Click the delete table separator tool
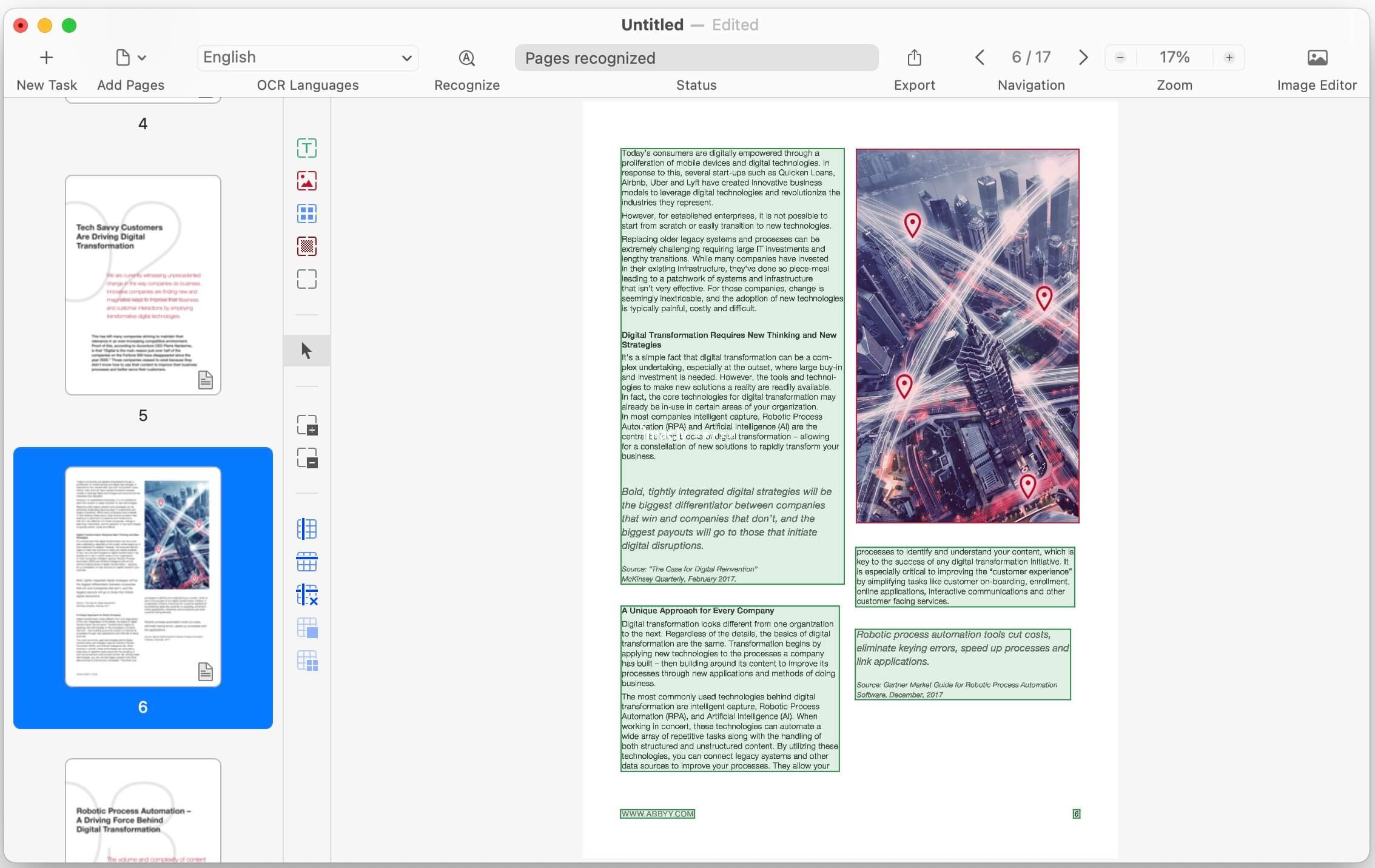The width and height of the screenshot is (1375, 868). click(x=307, y=594)
